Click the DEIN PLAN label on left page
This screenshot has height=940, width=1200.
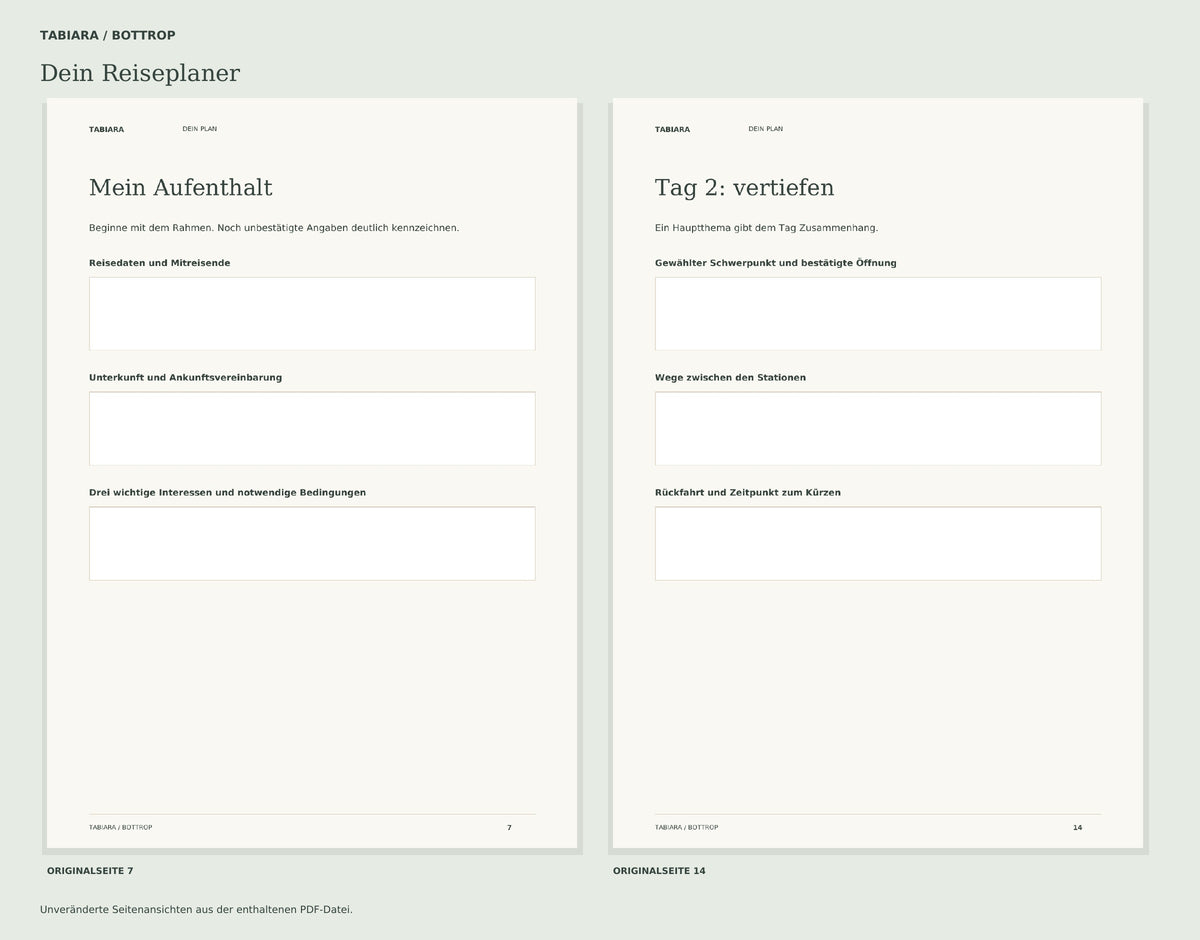pos(200,129)
